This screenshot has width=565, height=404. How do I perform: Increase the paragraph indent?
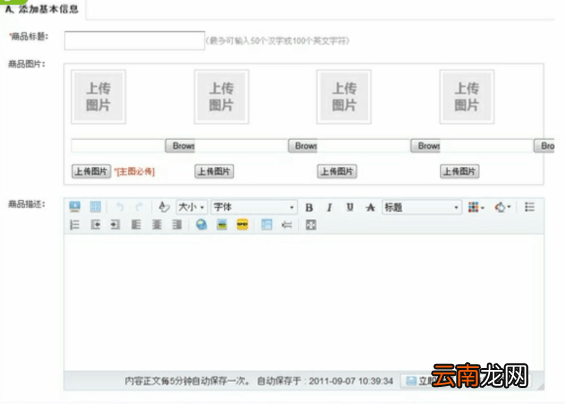[115, 225]
